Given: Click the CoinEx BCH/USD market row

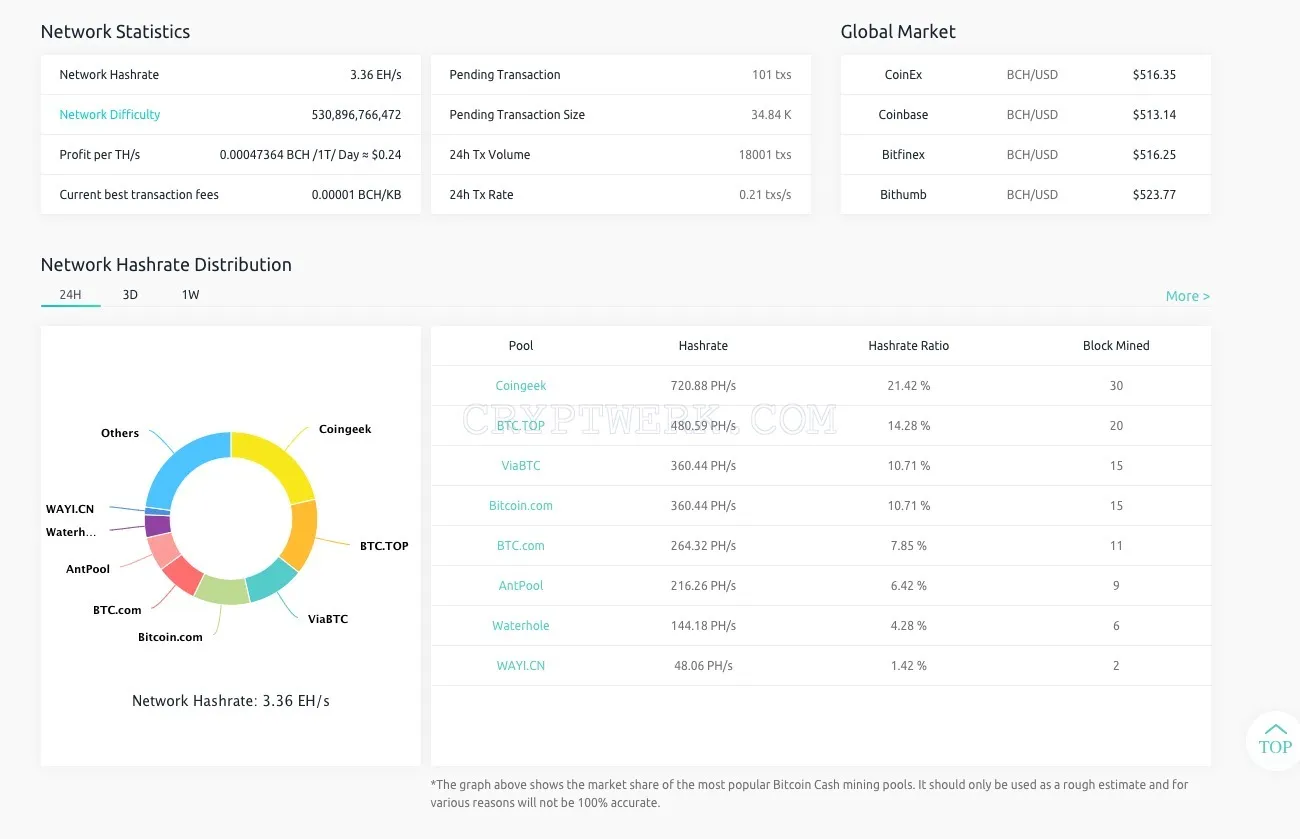Looking at the screenshot, I should (x=1026, y=75).
